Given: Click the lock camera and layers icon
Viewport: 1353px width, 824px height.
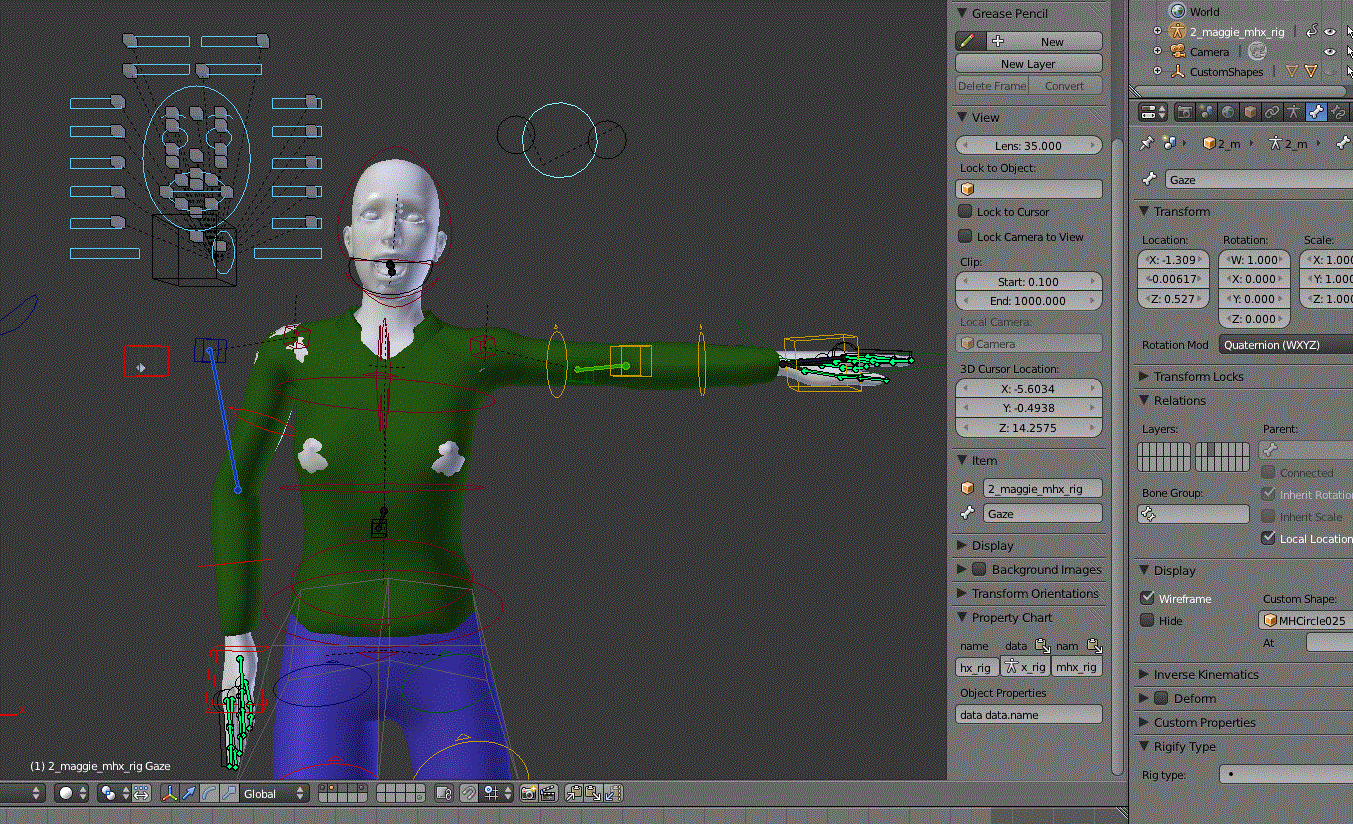Looking at the screenshot, I should click(443, 794).
